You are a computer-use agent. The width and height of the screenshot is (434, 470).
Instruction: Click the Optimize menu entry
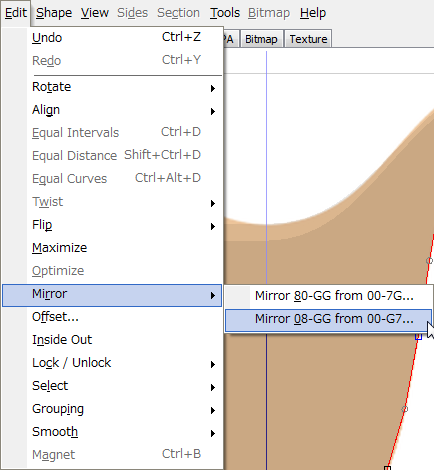coord(112,271)
